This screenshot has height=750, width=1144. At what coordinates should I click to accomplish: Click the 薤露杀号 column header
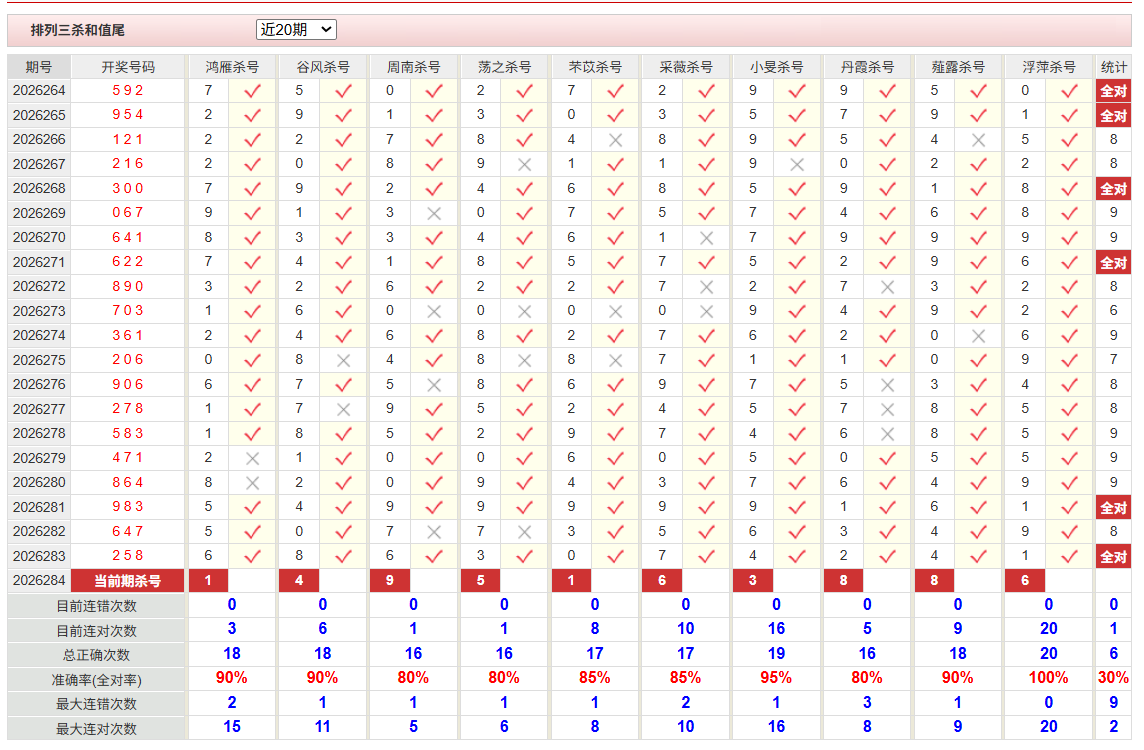click(x=958, y=67)
